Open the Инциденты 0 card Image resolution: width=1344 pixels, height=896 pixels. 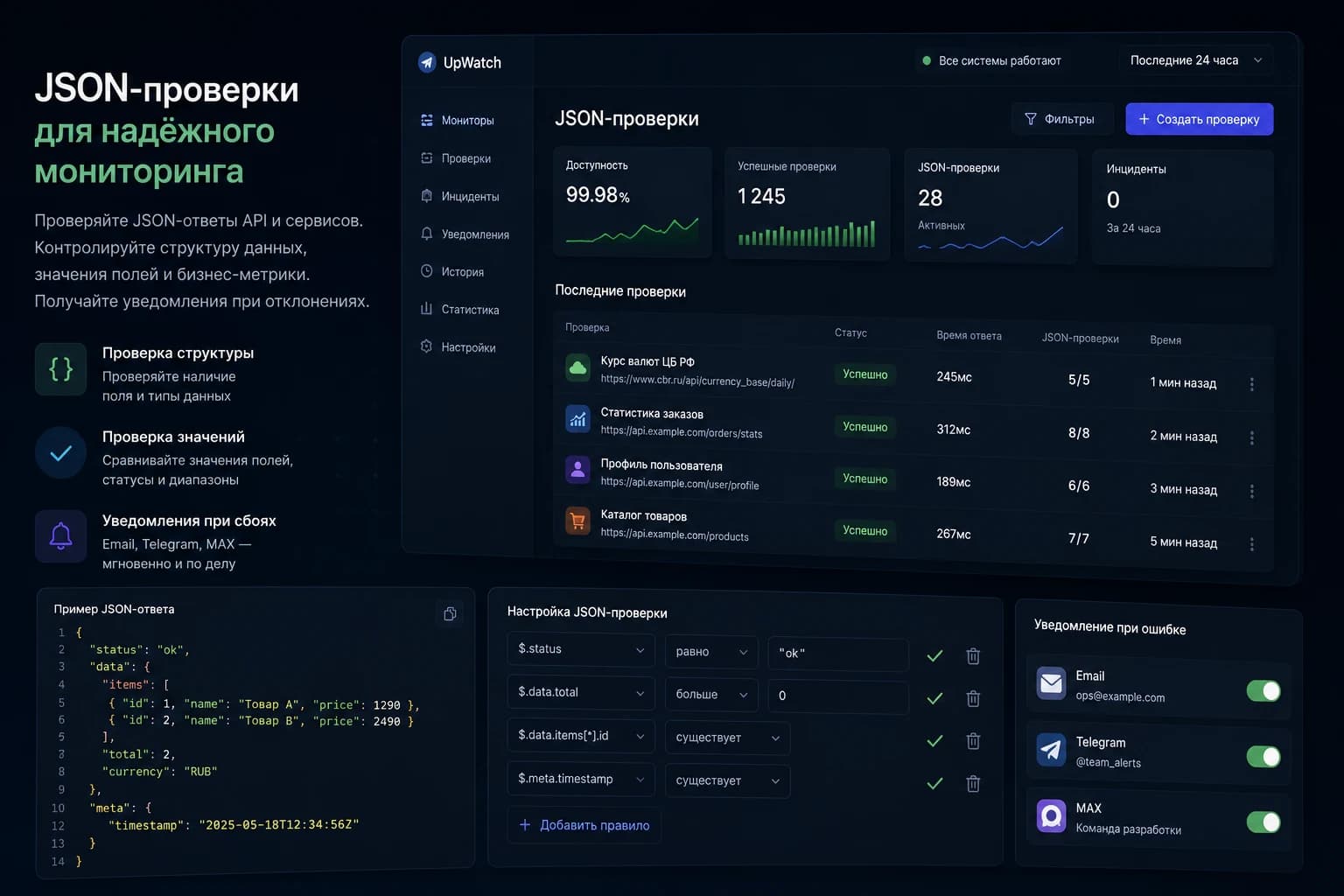1183,208
